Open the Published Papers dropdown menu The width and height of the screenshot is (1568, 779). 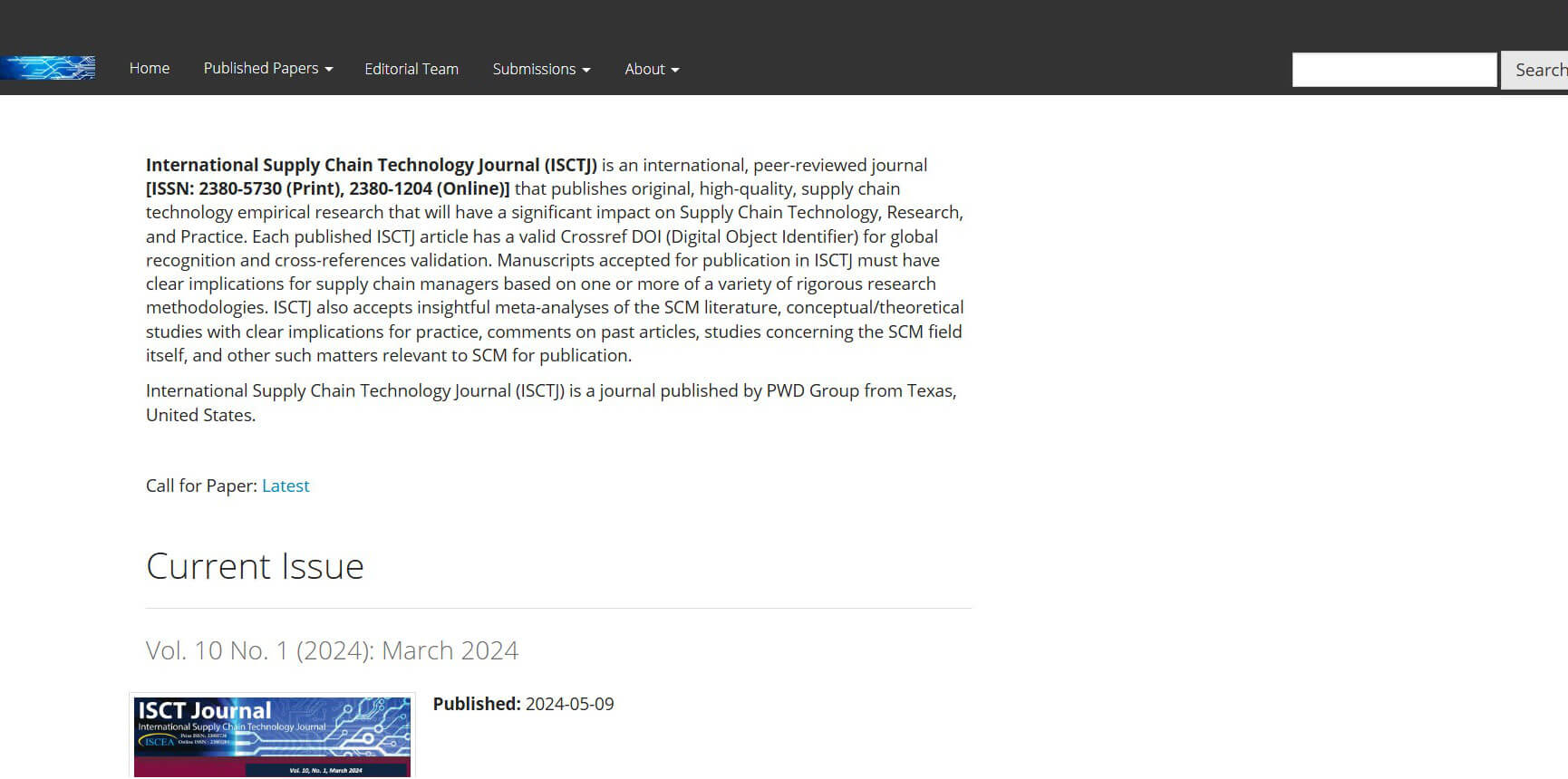268,69
